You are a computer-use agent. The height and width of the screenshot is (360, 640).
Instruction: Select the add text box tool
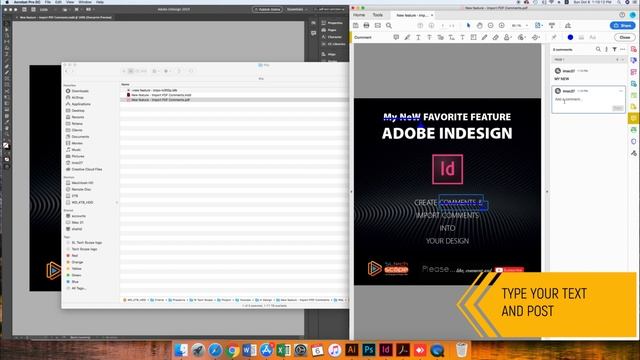click(x=473, y=37)
